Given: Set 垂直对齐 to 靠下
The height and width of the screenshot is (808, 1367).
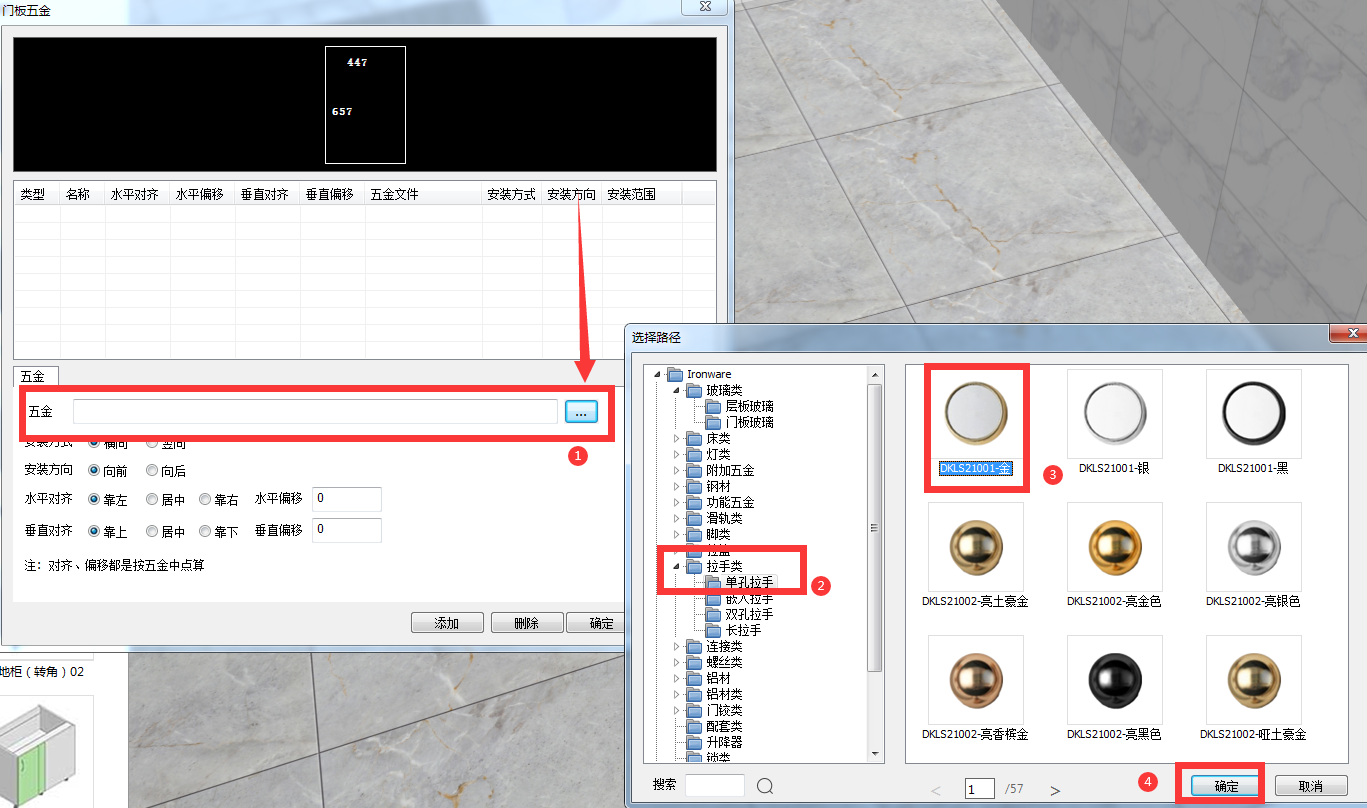Looking at the screenshot, I should (x=219, y=532).
